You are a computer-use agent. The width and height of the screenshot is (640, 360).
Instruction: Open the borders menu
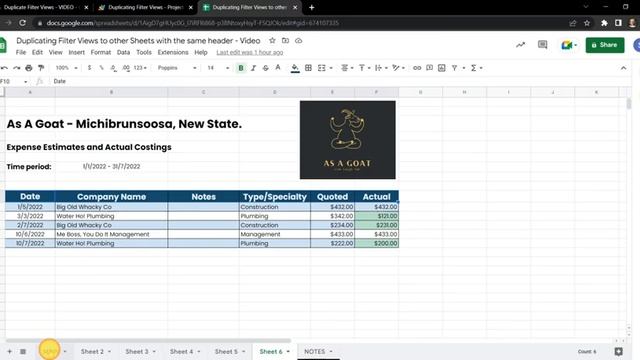click(x=309, y=68)
